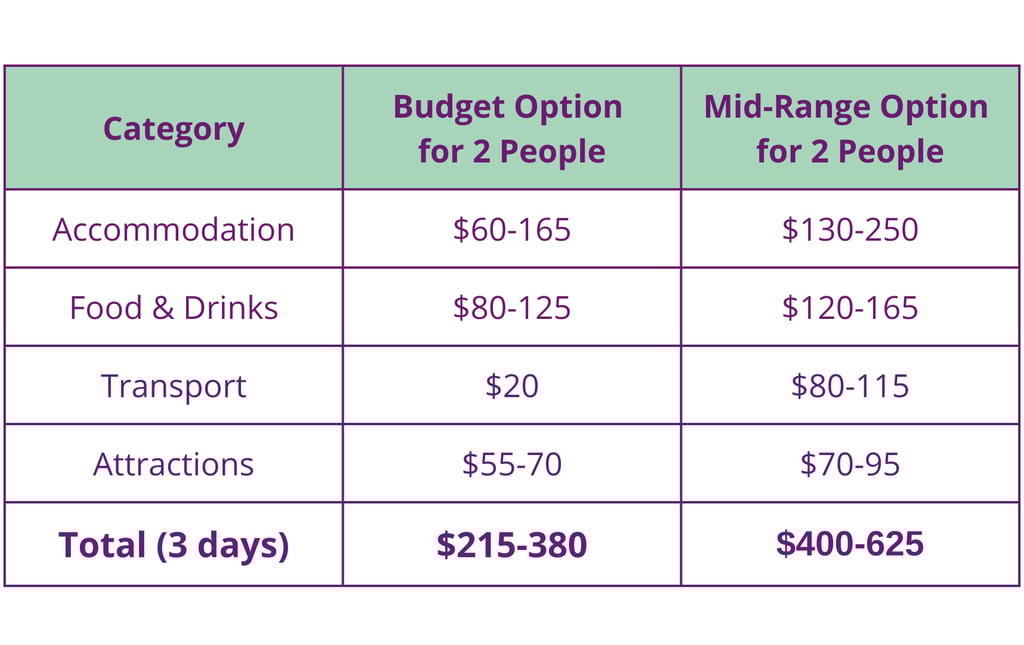Select the $215-380 budget total cell
The width and height of the screenshot is (1024, 645).
pos(512,544)
